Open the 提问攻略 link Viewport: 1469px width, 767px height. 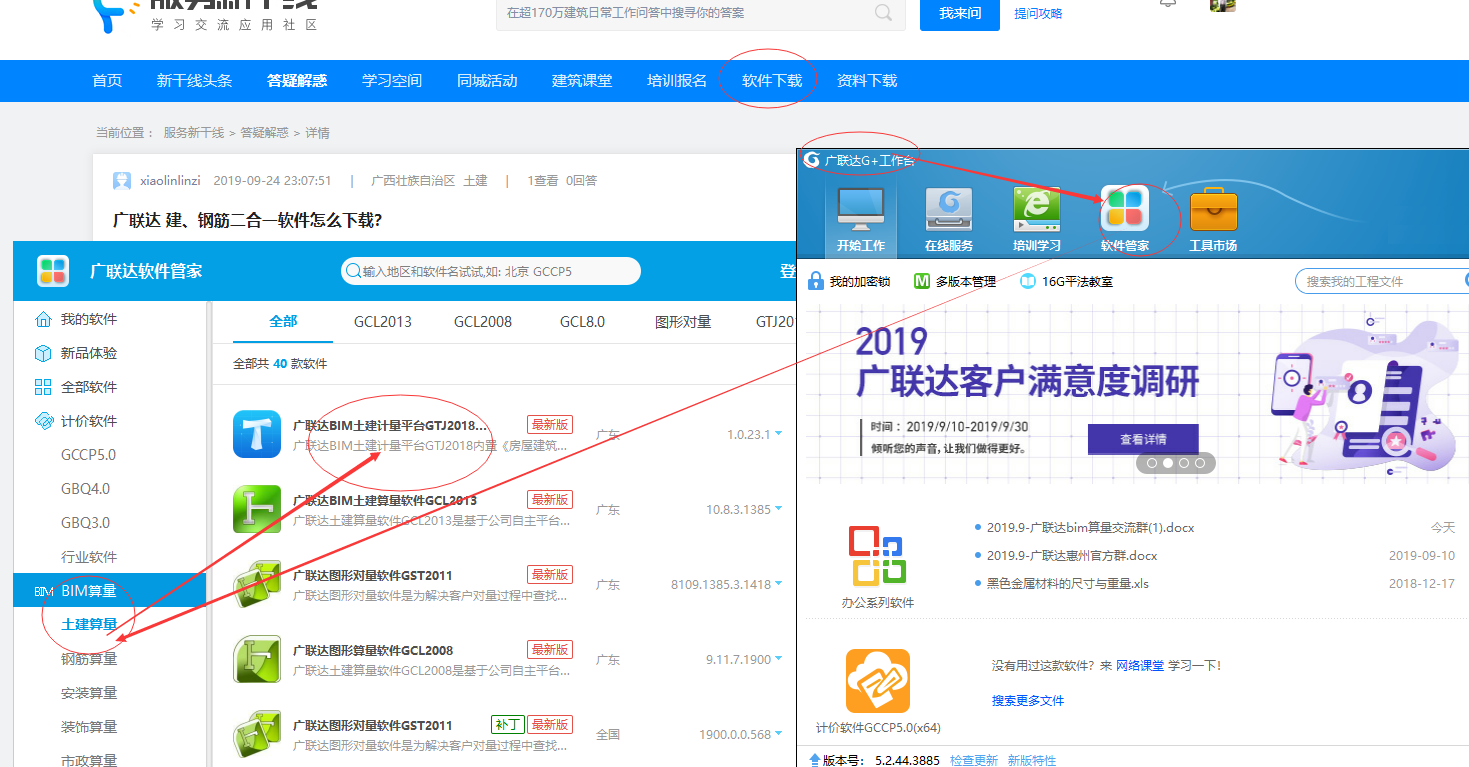1038,14
